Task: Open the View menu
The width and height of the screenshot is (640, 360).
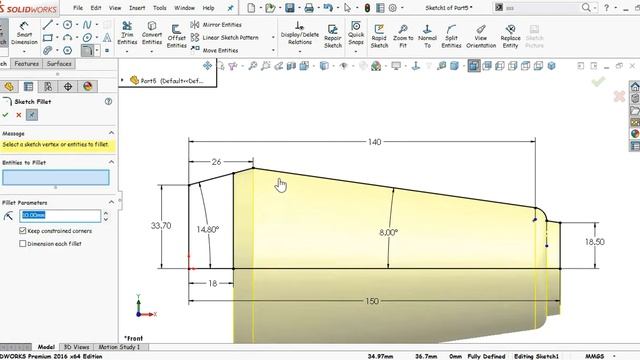Action: tap(115, 8)
